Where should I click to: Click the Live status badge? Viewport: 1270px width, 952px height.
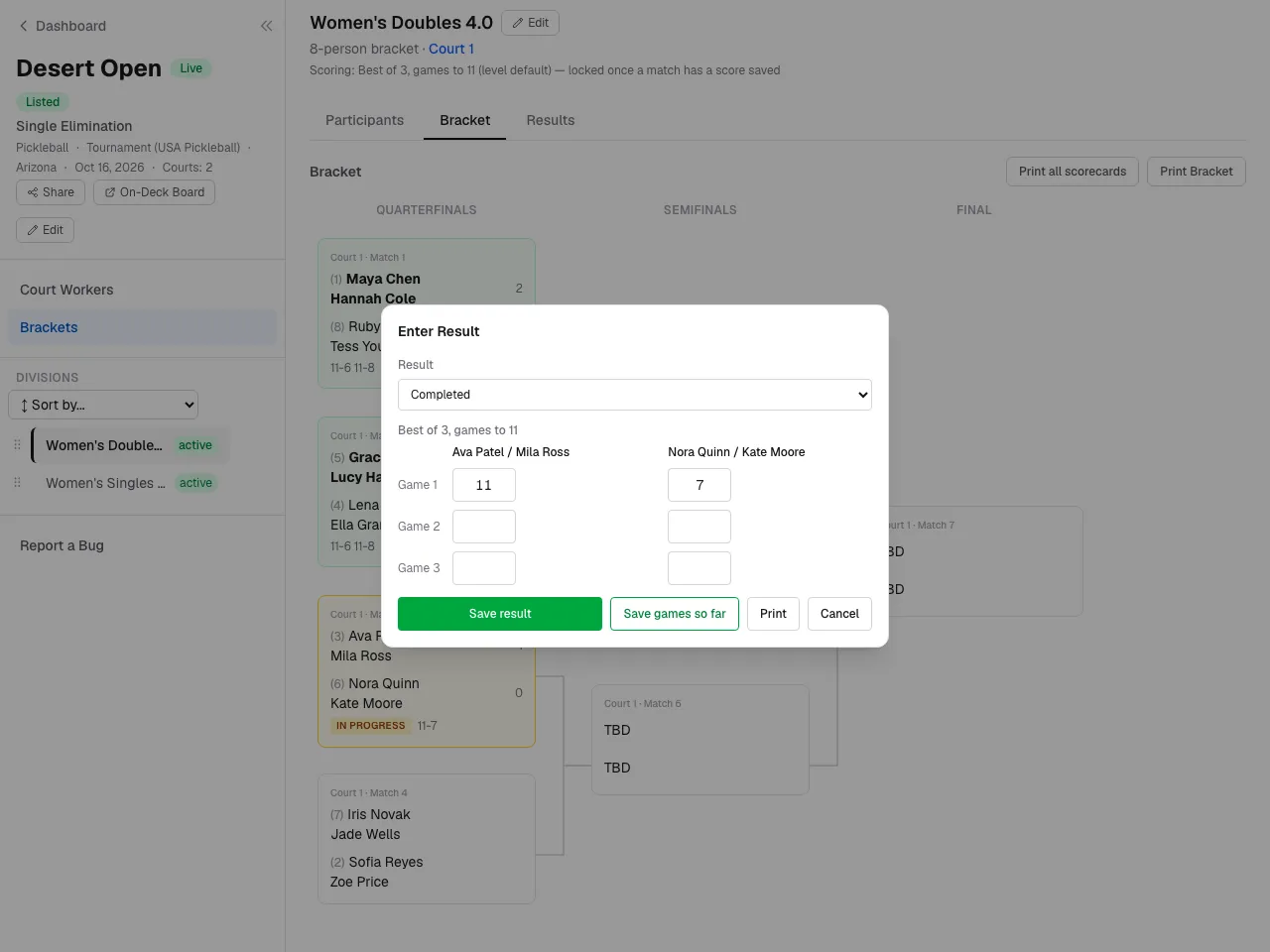pyautogui.click(x=191, y=68)
